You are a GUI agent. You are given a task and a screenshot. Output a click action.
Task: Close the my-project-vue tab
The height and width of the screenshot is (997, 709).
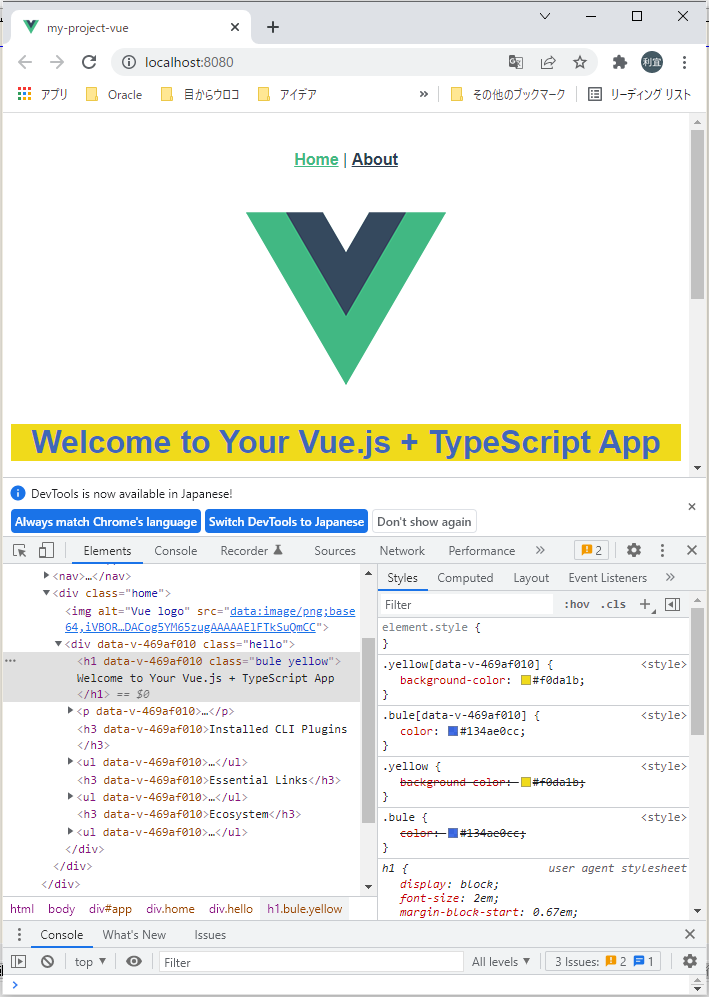[235, 27]
